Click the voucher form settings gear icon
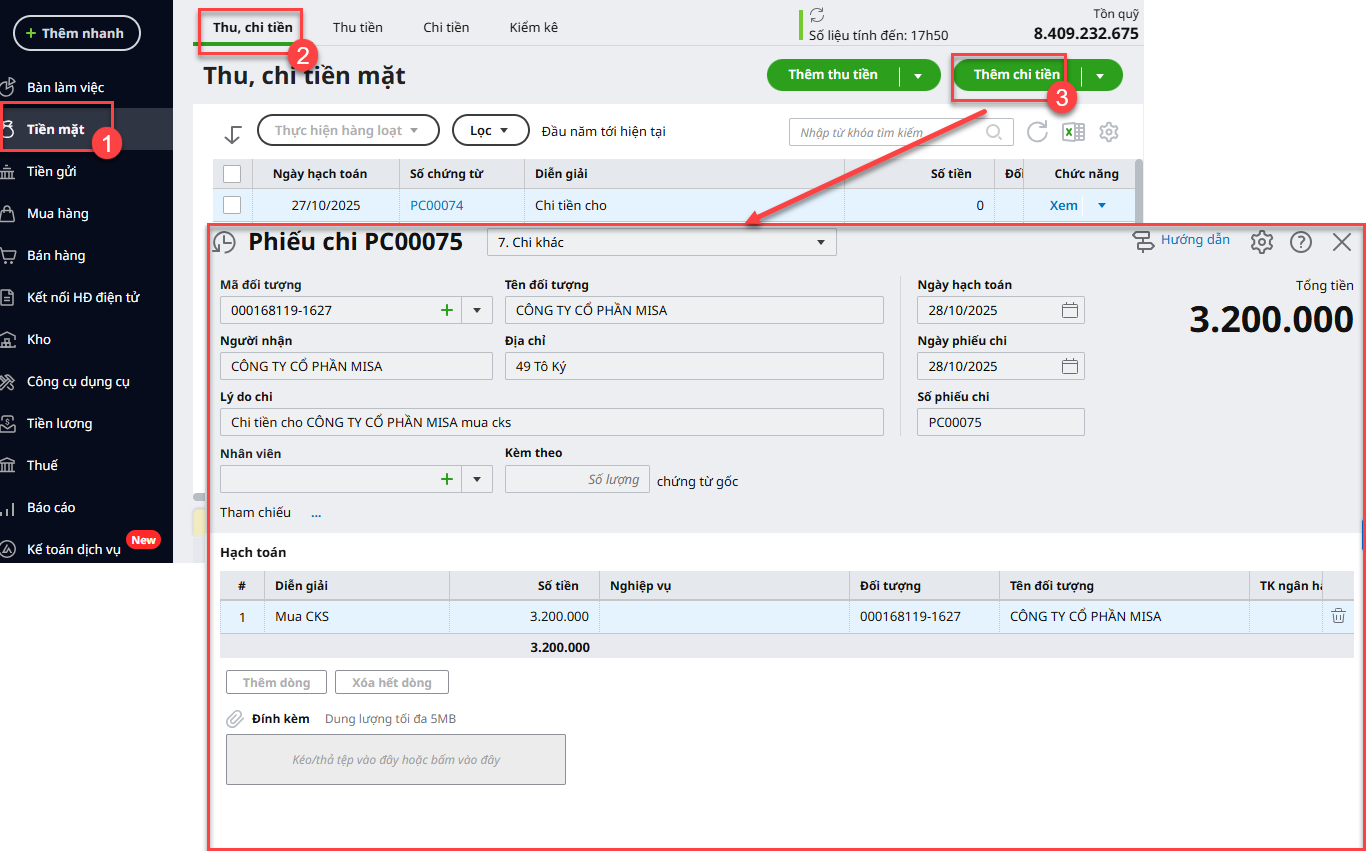 pyautogui.click(x=1262, y=241)
